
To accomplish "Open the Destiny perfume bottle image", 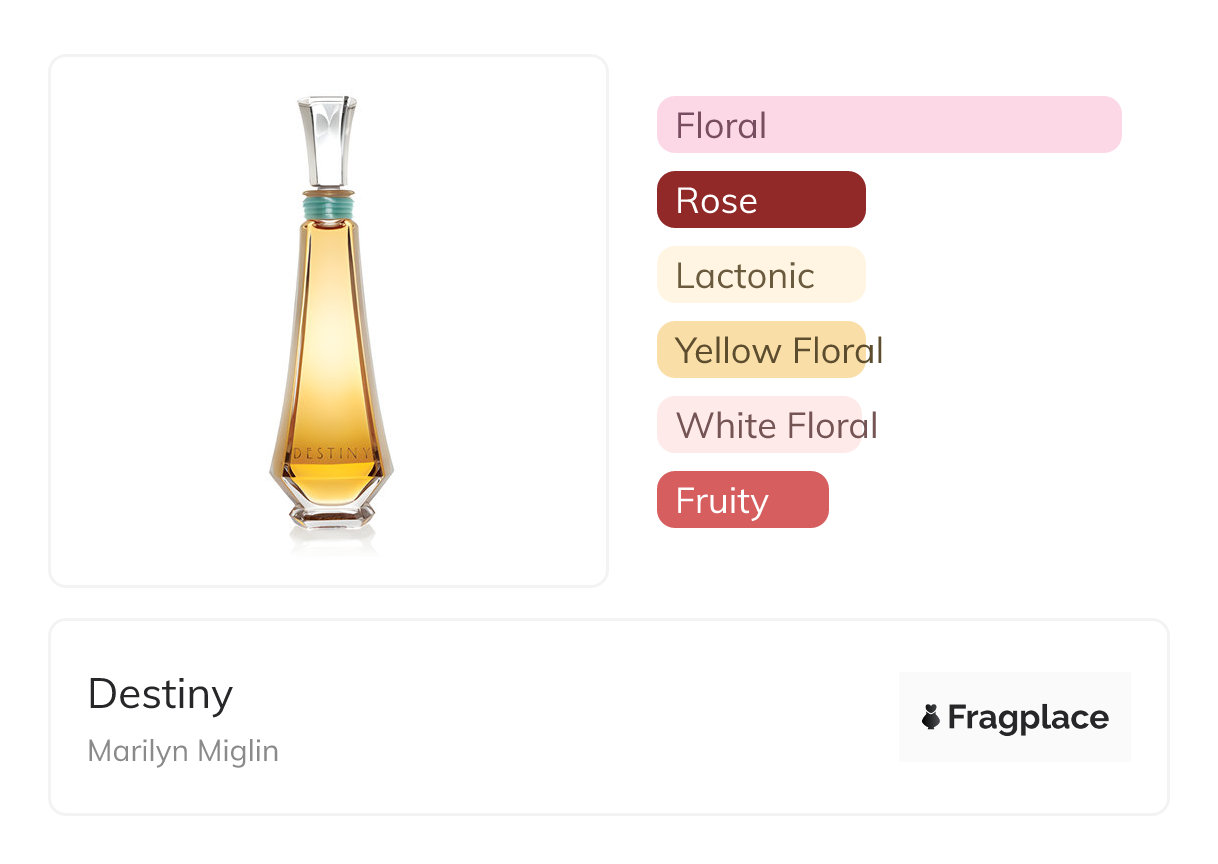I will click(330, 350).
